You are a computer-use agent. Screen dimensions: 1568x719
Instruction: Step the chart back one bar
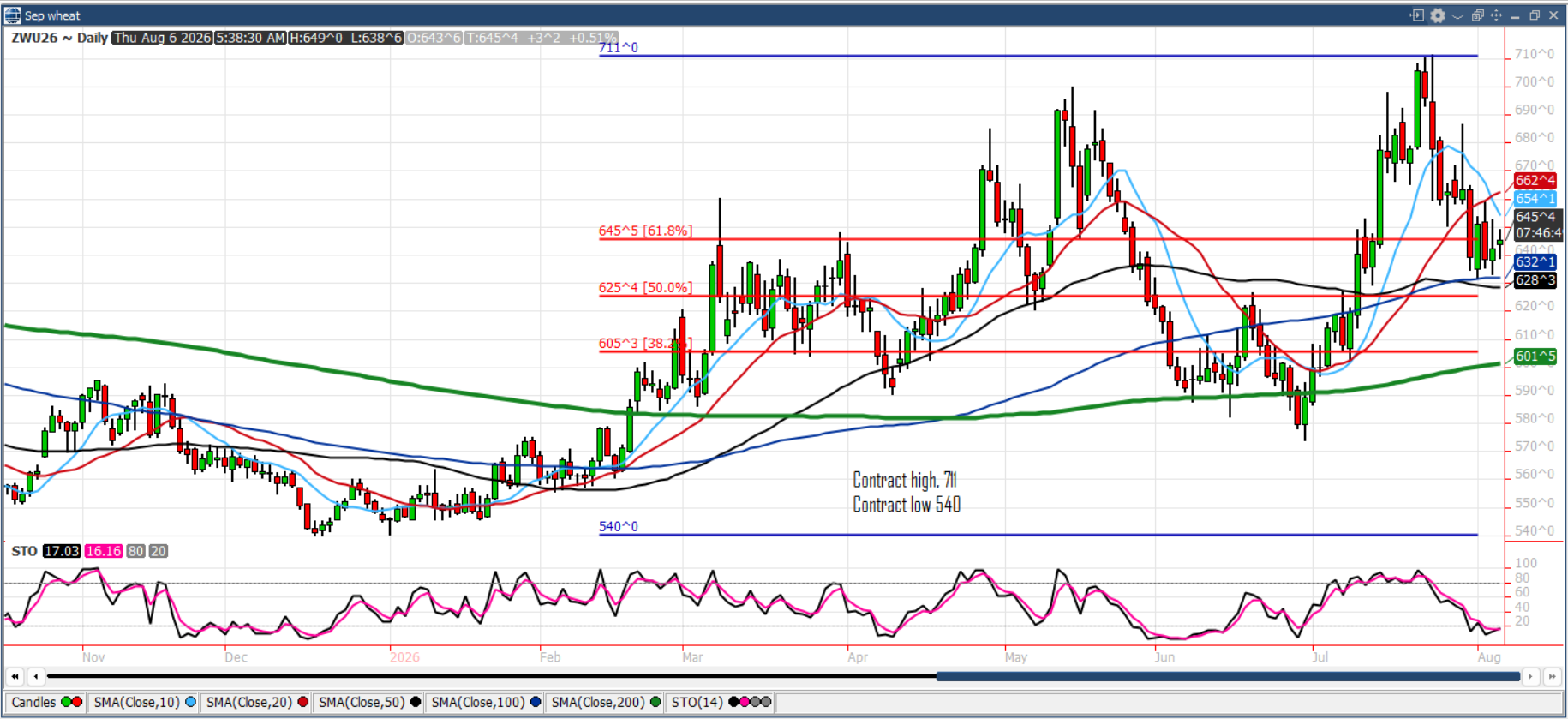pos(35,677)
